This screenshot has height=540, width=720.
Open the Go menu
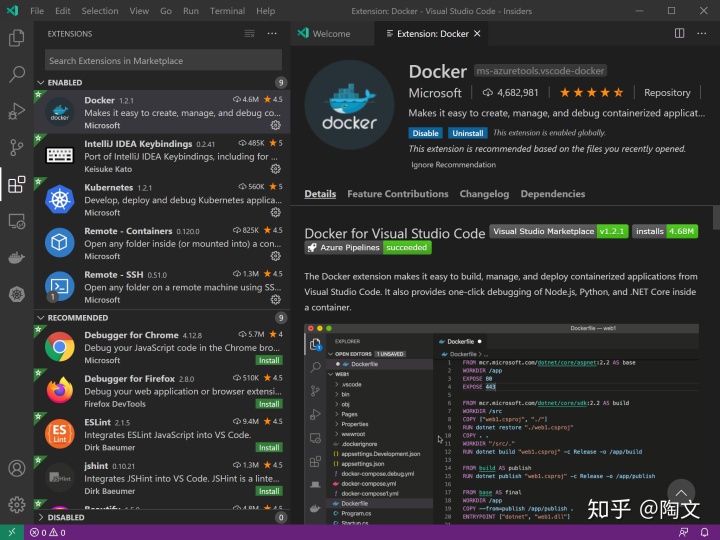click(166, 11)
